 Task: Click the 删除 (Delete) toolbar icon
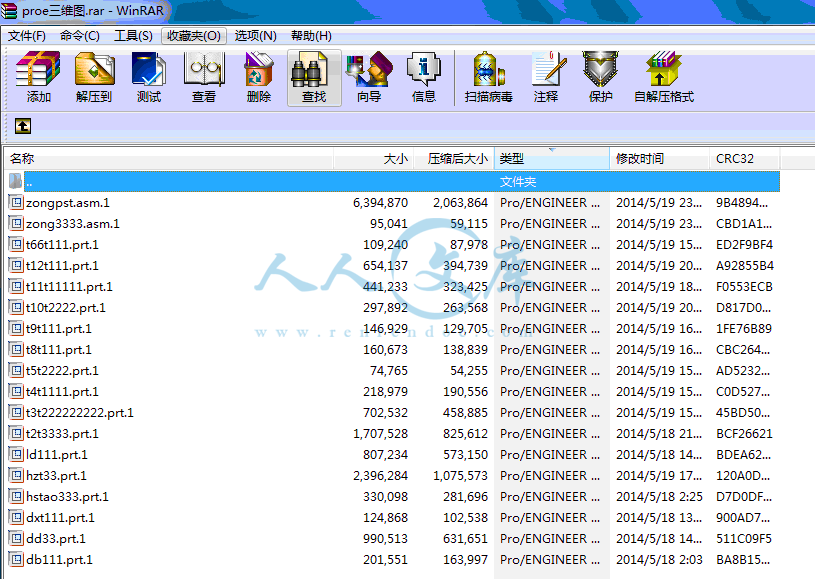click(259, 69)
